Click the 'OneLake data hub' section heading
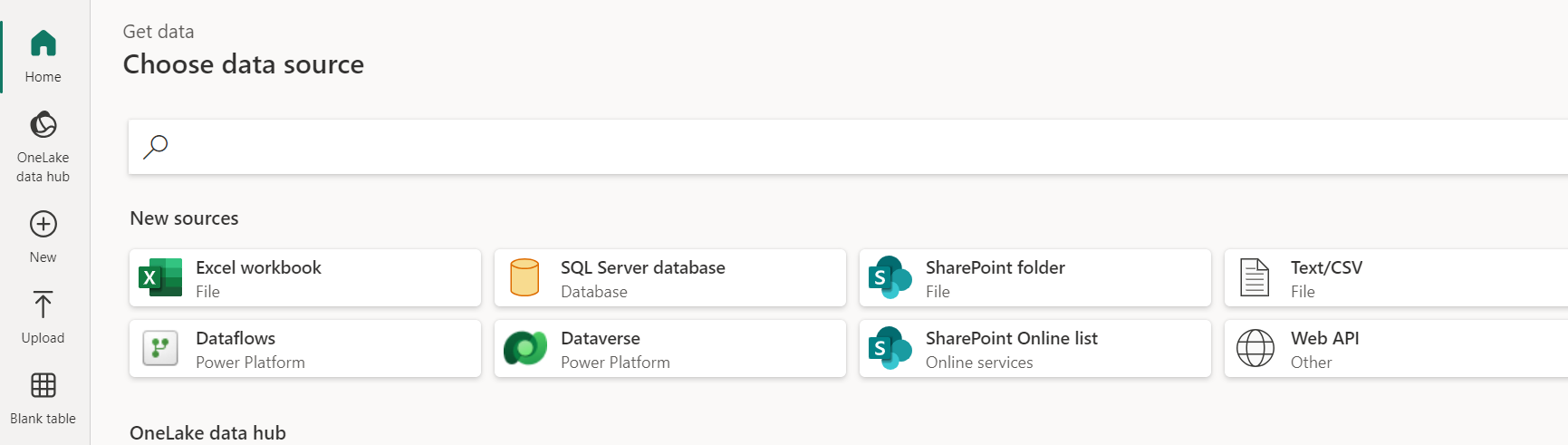The image size is (1568, 445). (x=207, y=433)
